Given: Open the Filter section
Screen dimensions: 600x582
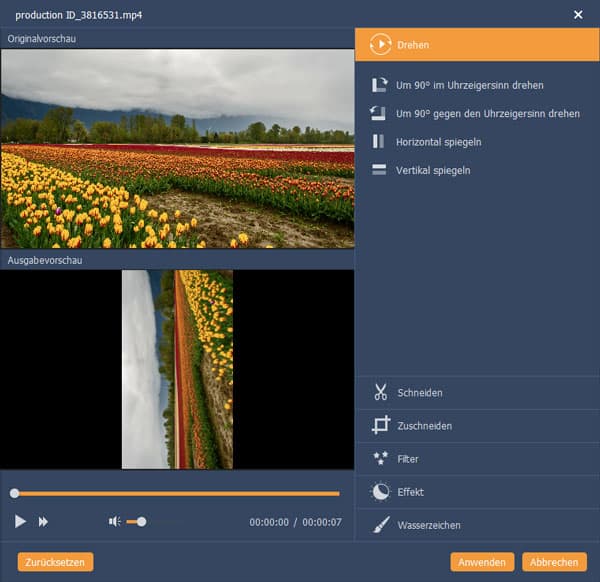Looking at the screenshot, I should [380, 459].
